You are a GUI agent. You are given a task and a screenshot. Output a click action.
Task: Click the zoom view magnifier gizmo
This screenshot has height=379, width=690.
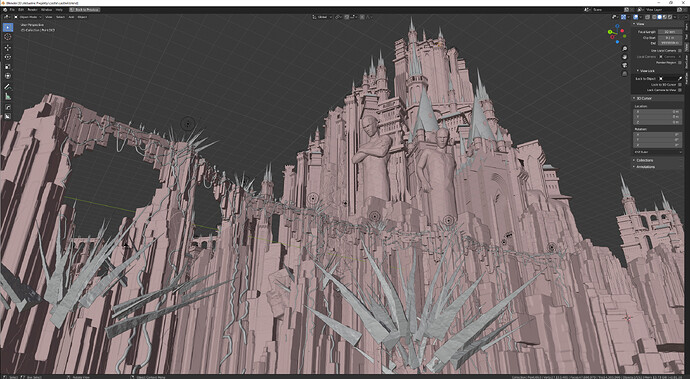click(624, 48)
